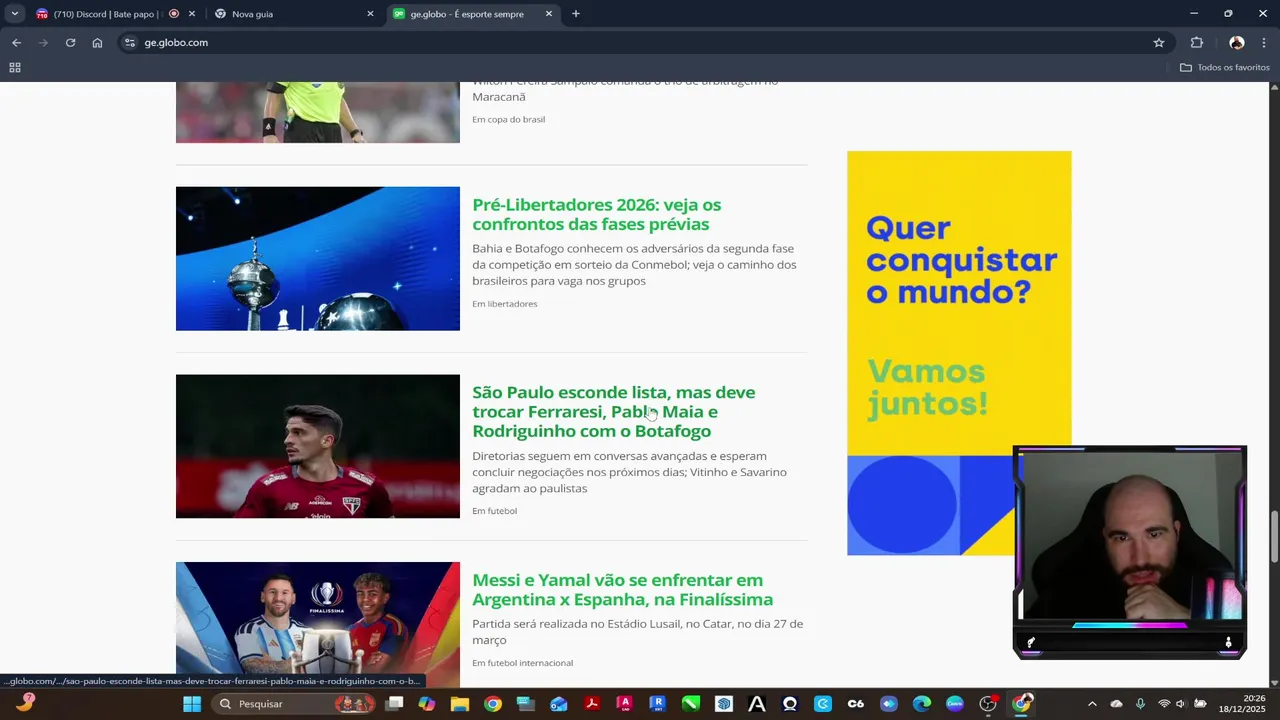1280x720 pixels.
Task: Open the apps grid in bookmarks bar
Action: pos(15,67)
